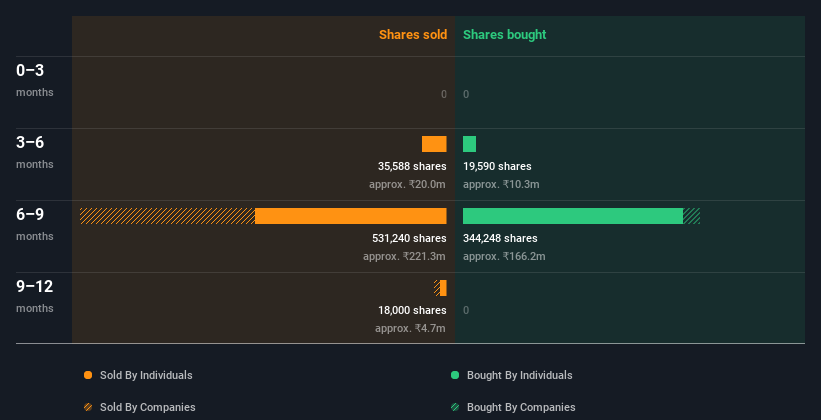Screen dimensions: 821x420
Task: Click the 344,248 shares value
Action: point(500,238)
